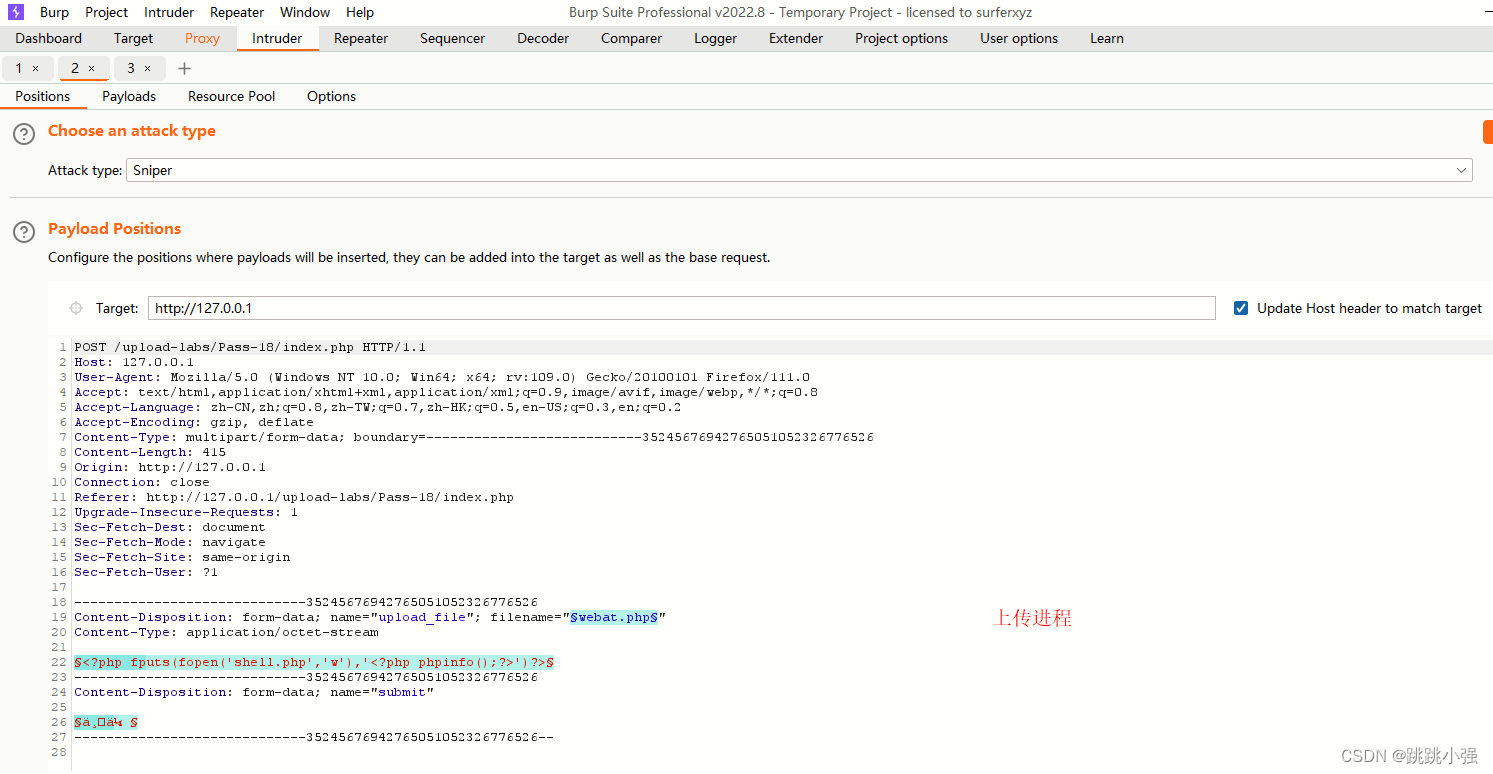Open the Window menu
1493x774 pixels.
tap(305, 12)
